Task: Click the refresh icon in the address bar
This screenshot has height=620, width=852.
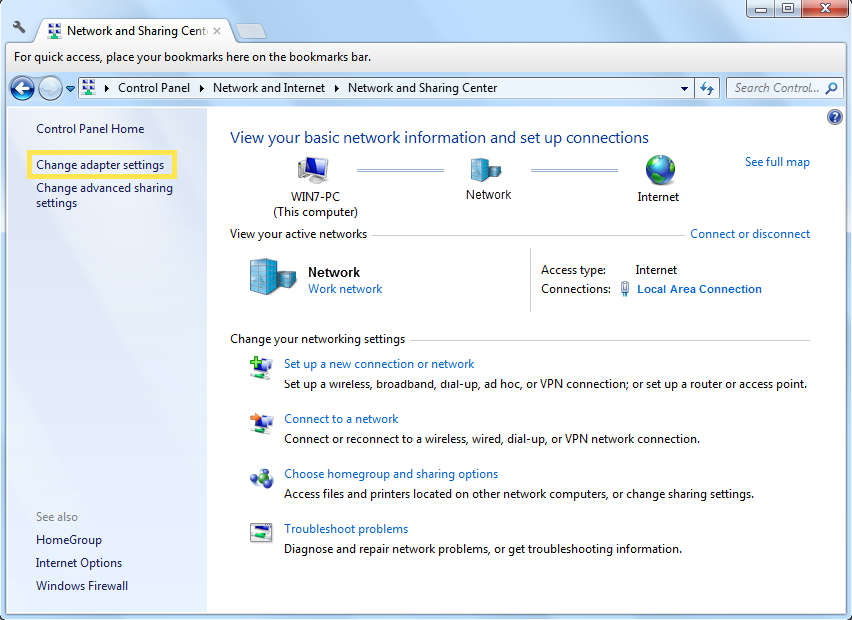Action: (707, 88)
